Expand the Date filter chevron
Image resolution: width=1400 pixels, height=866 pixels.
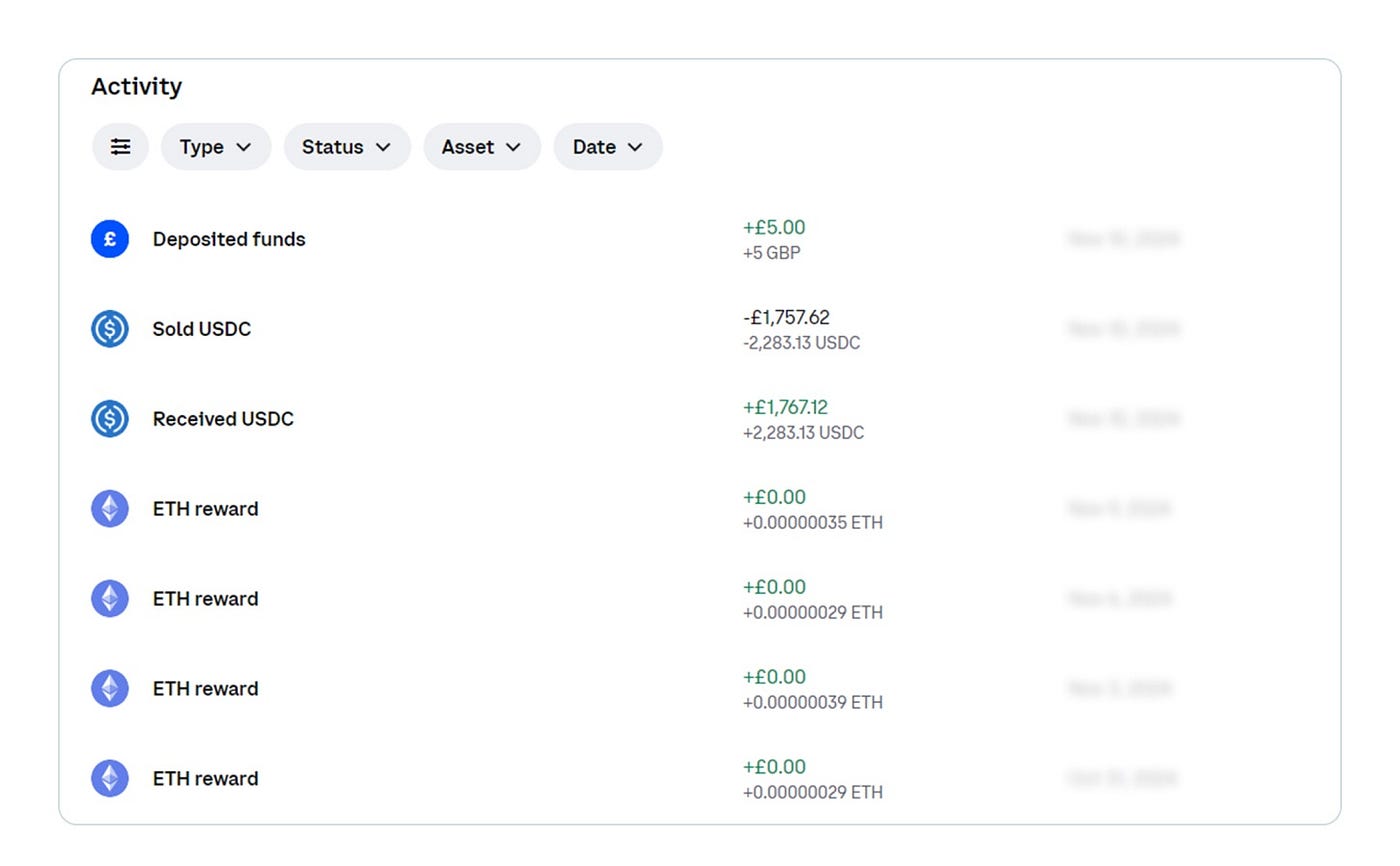coord(607,146)
